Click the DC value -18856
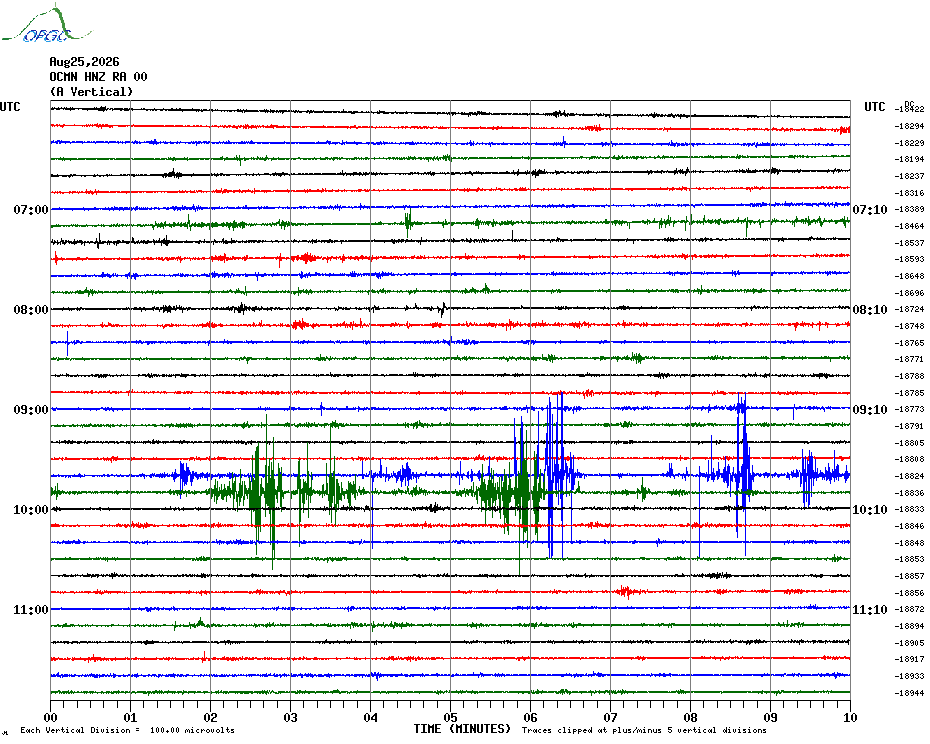Viewport: 930px width, 744px height. [909, 593]
